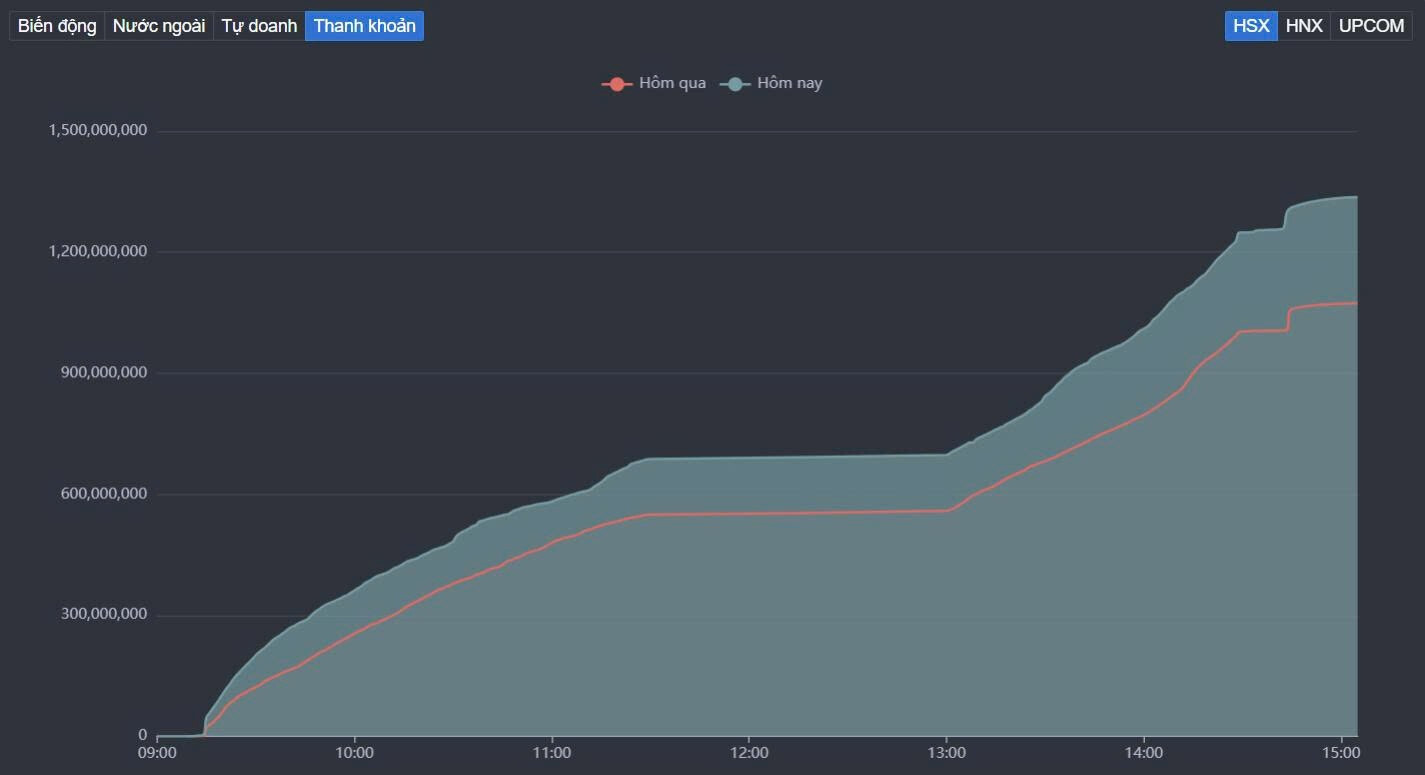Viewport: 1425px width, 775px height.
Task: Click the 10:00 time axis label
Action: click(x=354, y=753)
